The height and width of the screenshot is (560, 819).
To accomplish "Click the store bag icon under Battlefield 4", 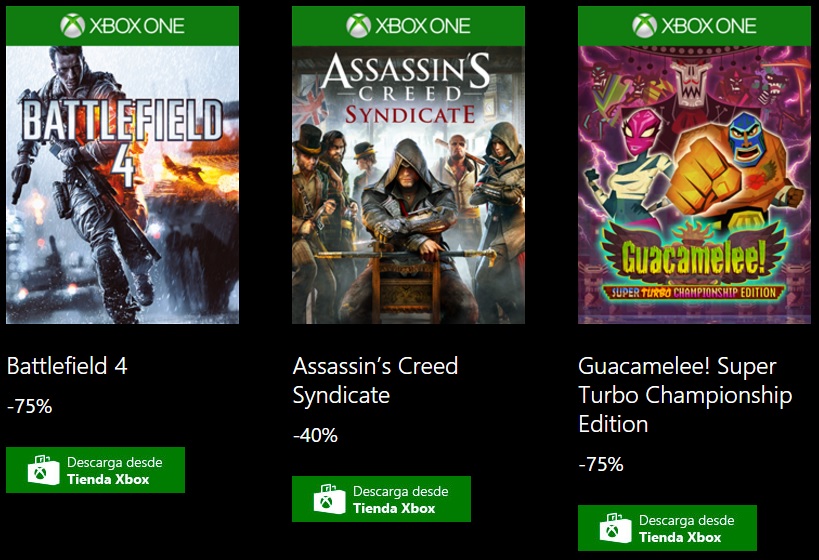I will (43, 470).
